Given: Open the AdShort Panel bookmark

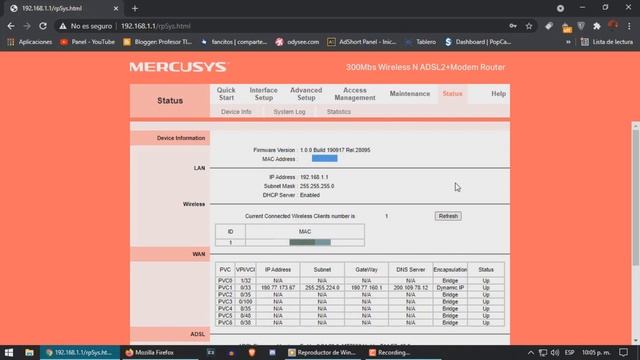Looking at the screenshot, I should 362,42.
